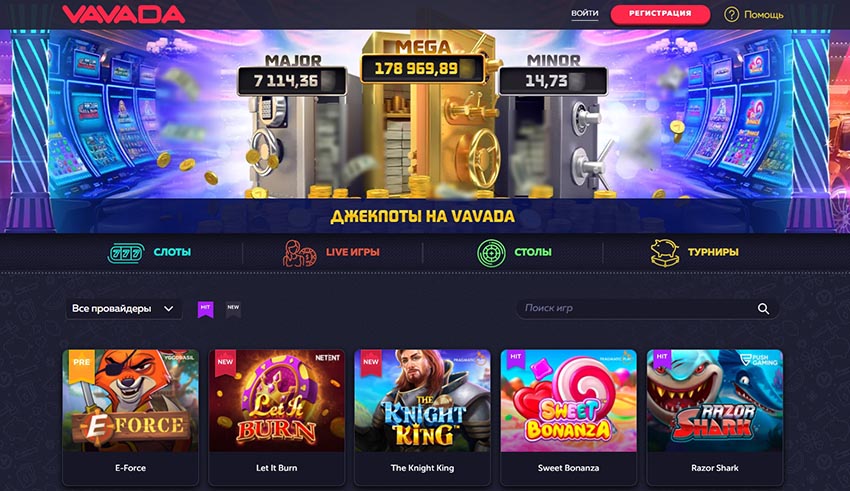Click the question mark help icon

(x=731, y=15)
